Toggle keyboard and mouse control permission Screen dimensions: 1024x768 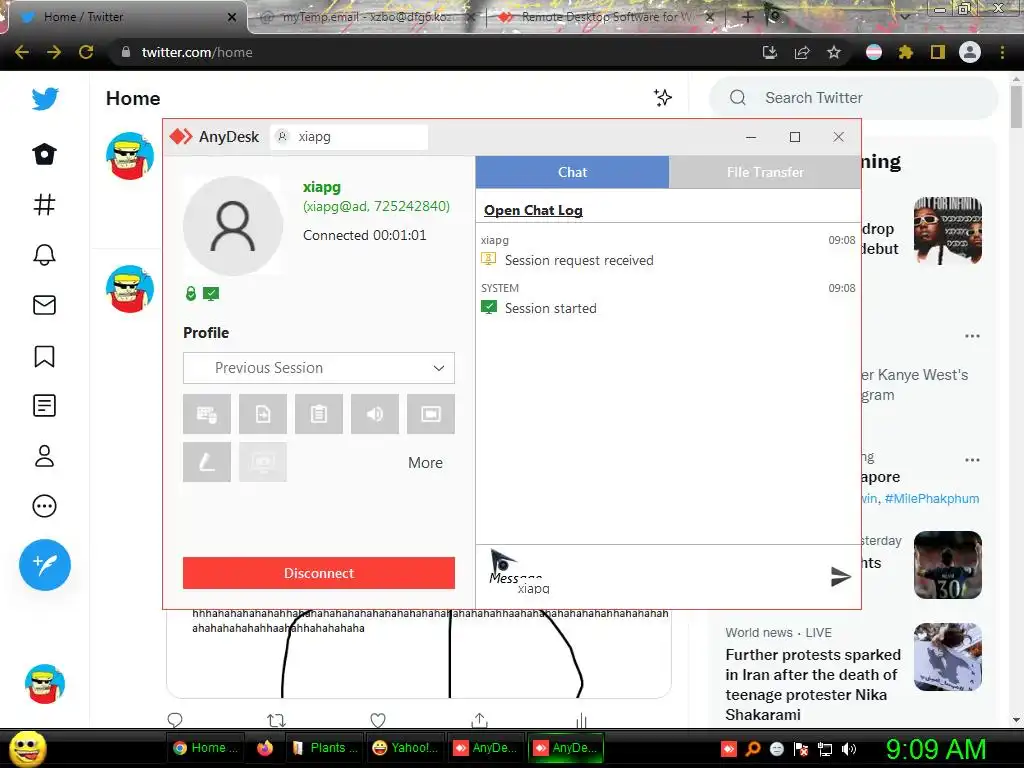coord(206,414)
